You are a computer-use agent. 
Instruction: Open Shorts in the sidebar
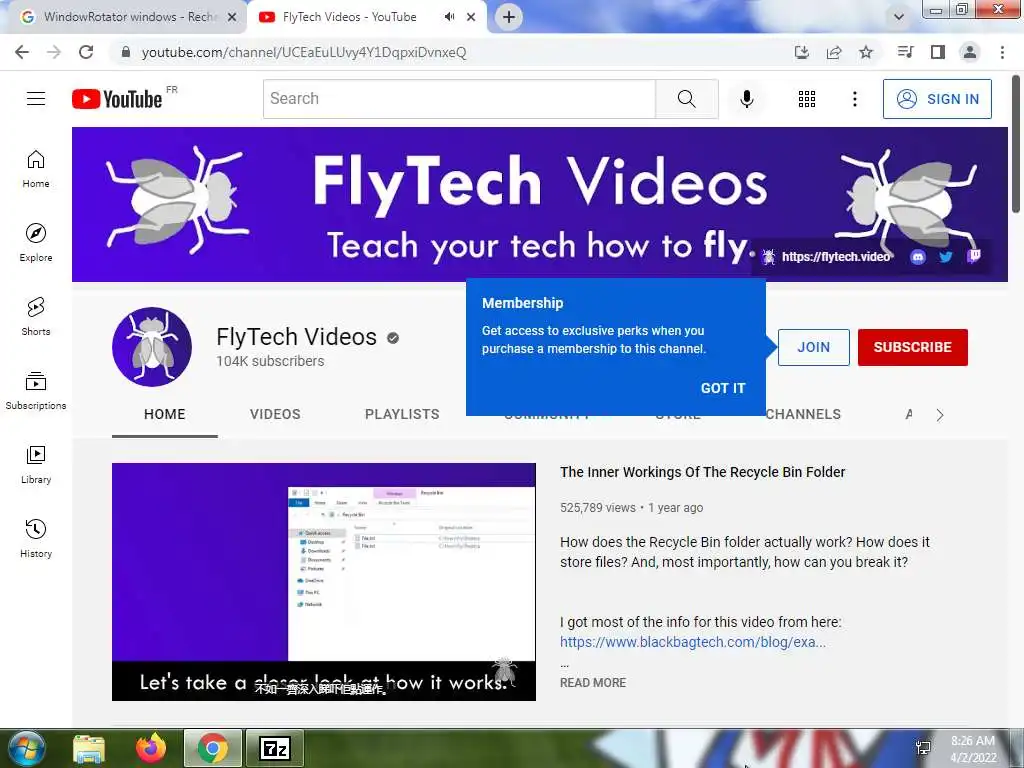pyautogui.click(x=36, y=316)
